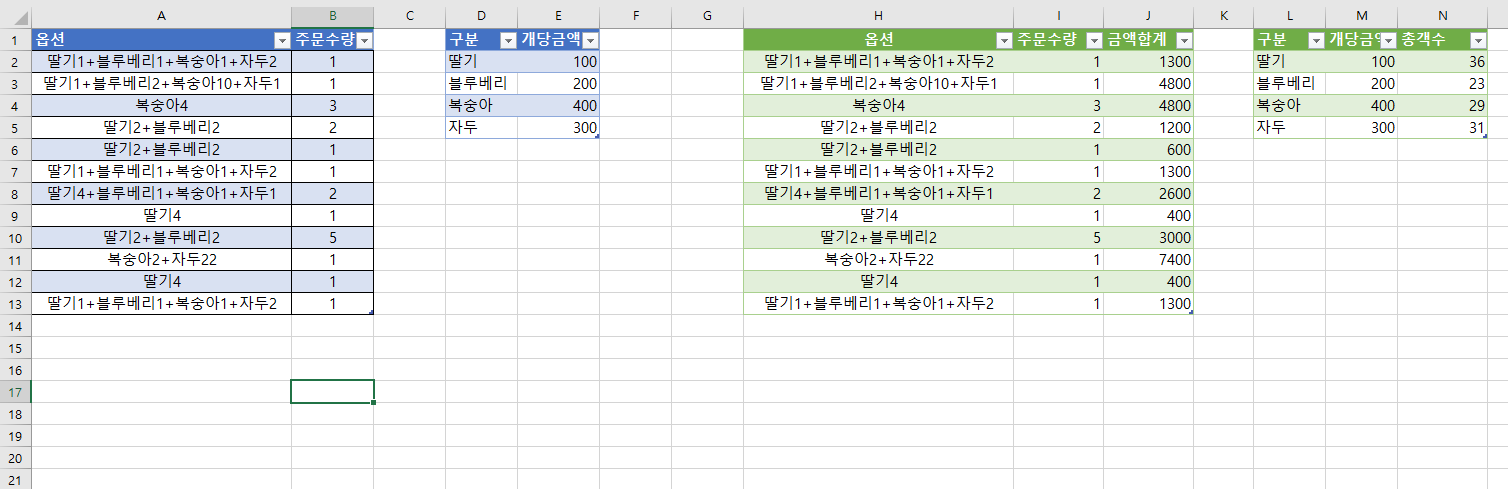This screenshot has height=489, width=1508.
Task: Open the 총객수 filter dropdown
Action: [1477, 40]
